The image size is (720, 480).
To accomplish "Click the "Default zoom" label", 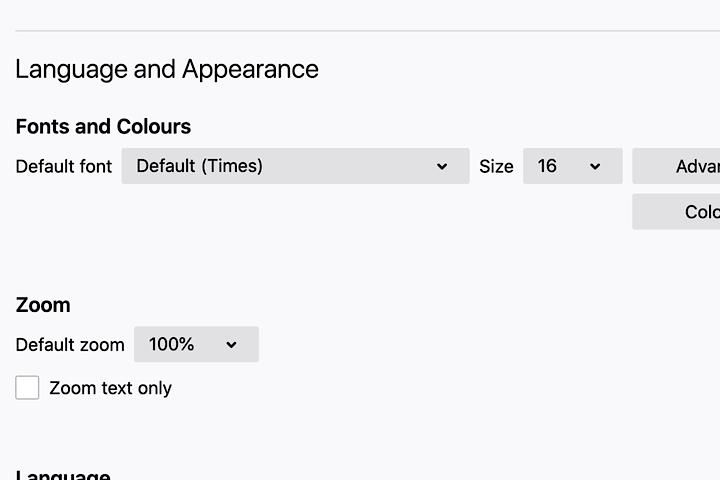I will click(70, 345).
